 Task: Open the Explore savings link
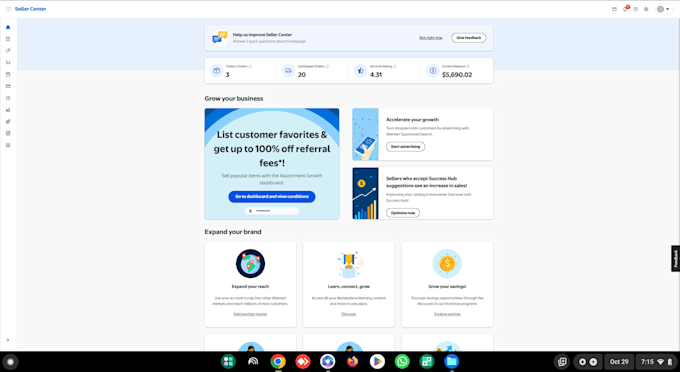point(447,314)
